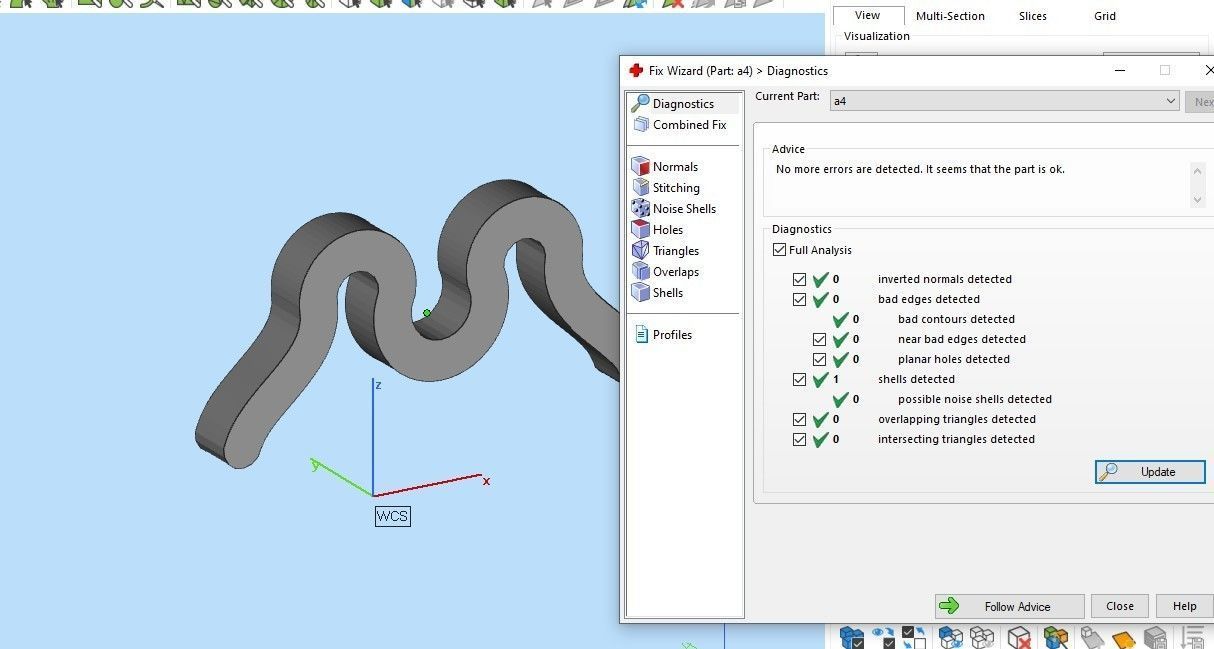Screen dimensions: 1214x649
Task: Click Fix Wizard red cross title icon
Action: [x=636, y=71]
